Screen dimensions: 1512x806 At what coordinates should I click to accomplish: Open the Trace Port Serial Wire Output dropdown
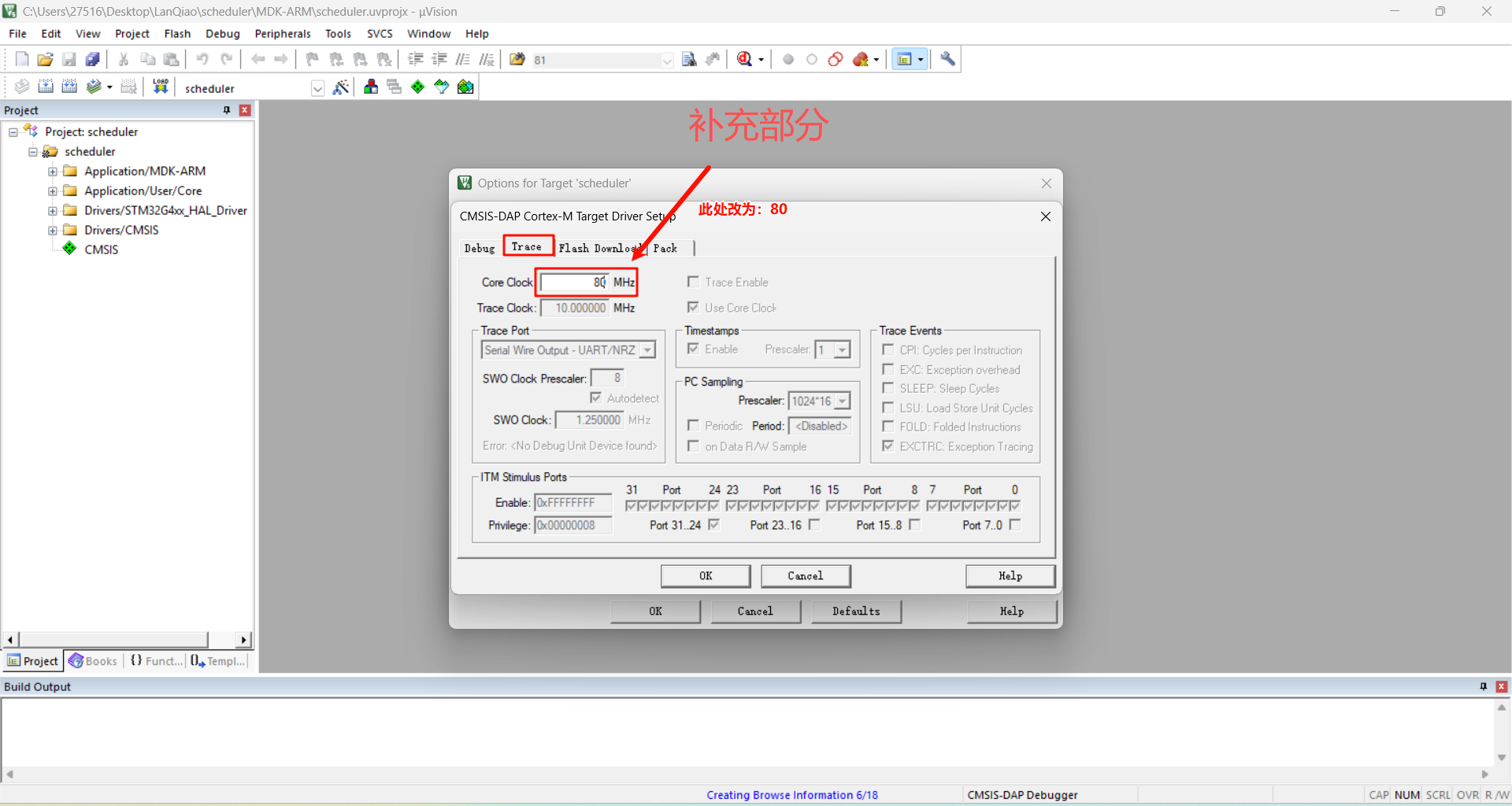click(647, 350)
